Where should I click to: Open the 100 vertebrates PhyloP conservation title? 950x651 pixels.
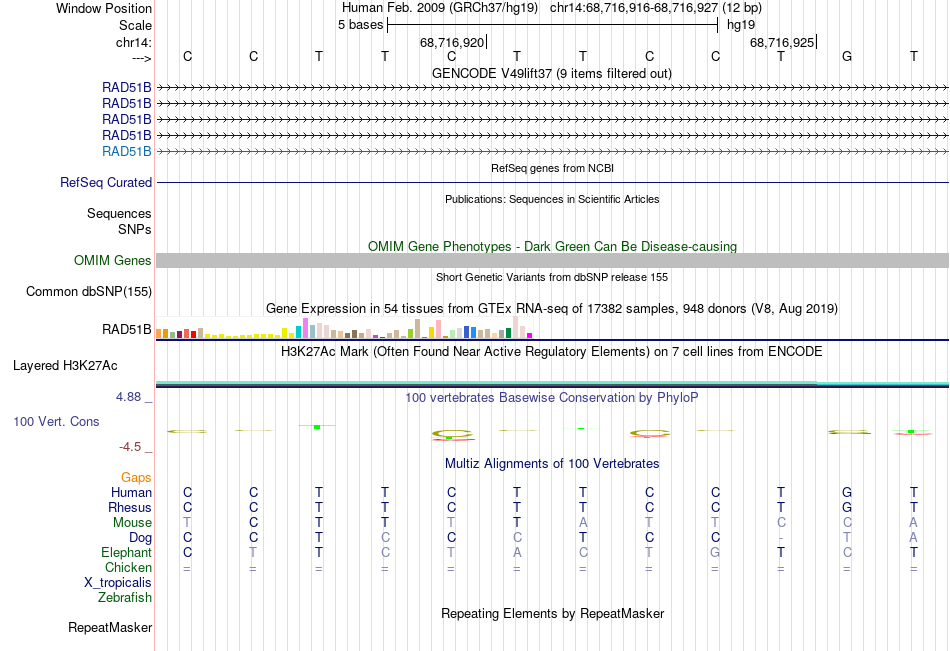(x=552, y=398)
